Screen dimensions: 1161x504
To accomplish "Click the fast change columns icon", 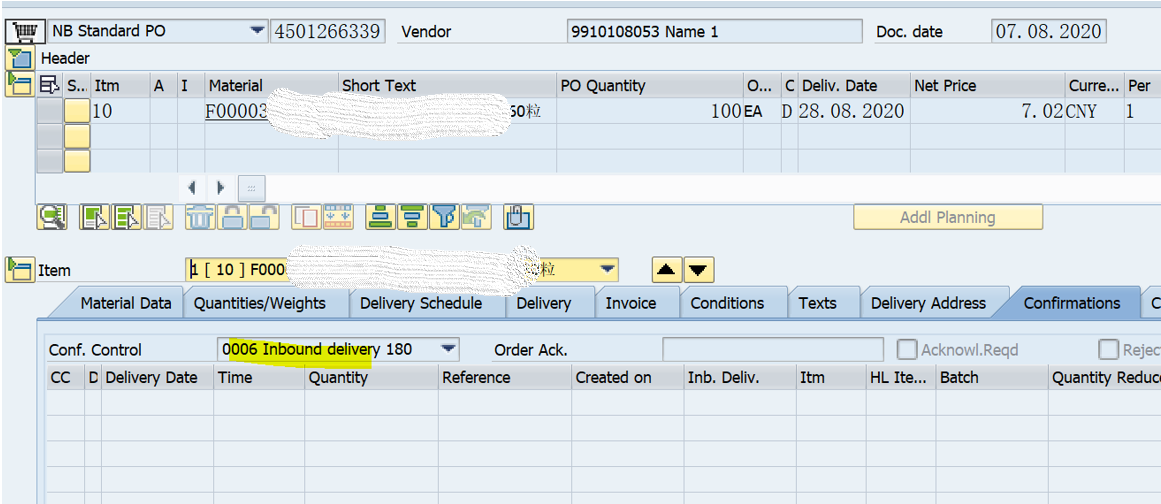I will pos(338,218).
